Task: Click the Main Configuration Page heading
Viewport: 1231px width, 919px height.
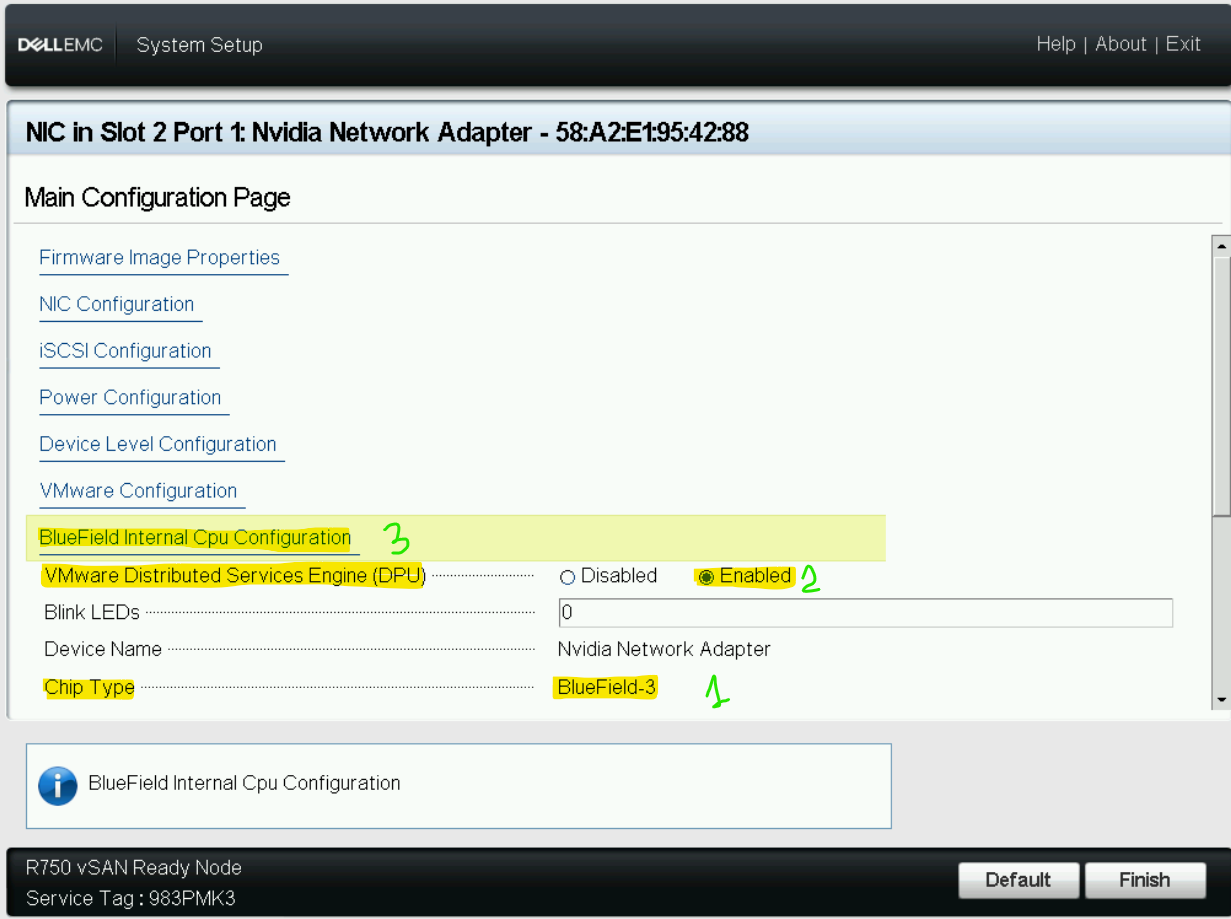Action: click(157, 197)
